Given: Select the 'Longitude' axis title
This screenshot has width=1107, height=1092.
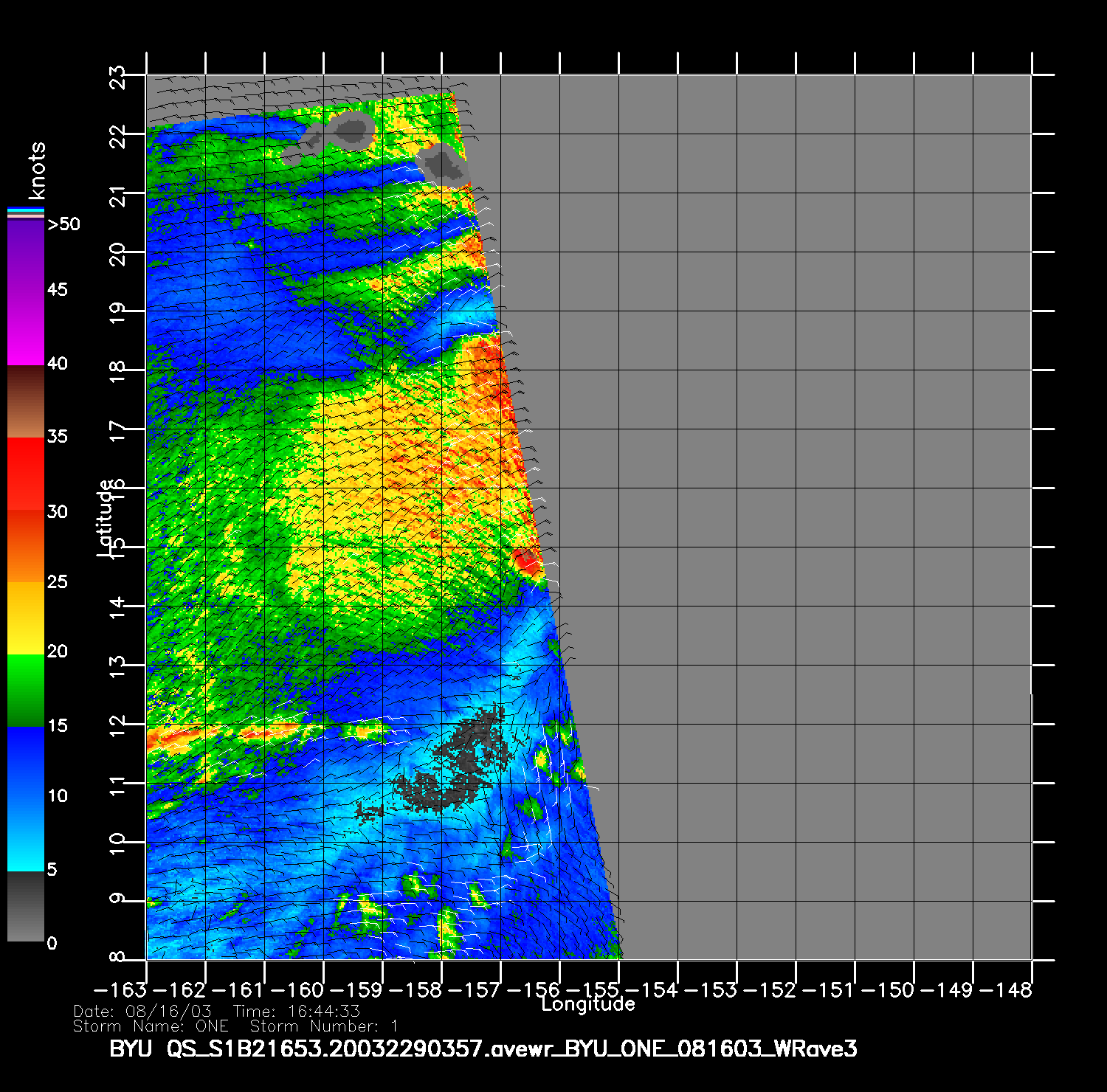Looking at the screenshot, I should pos(587,1004).
